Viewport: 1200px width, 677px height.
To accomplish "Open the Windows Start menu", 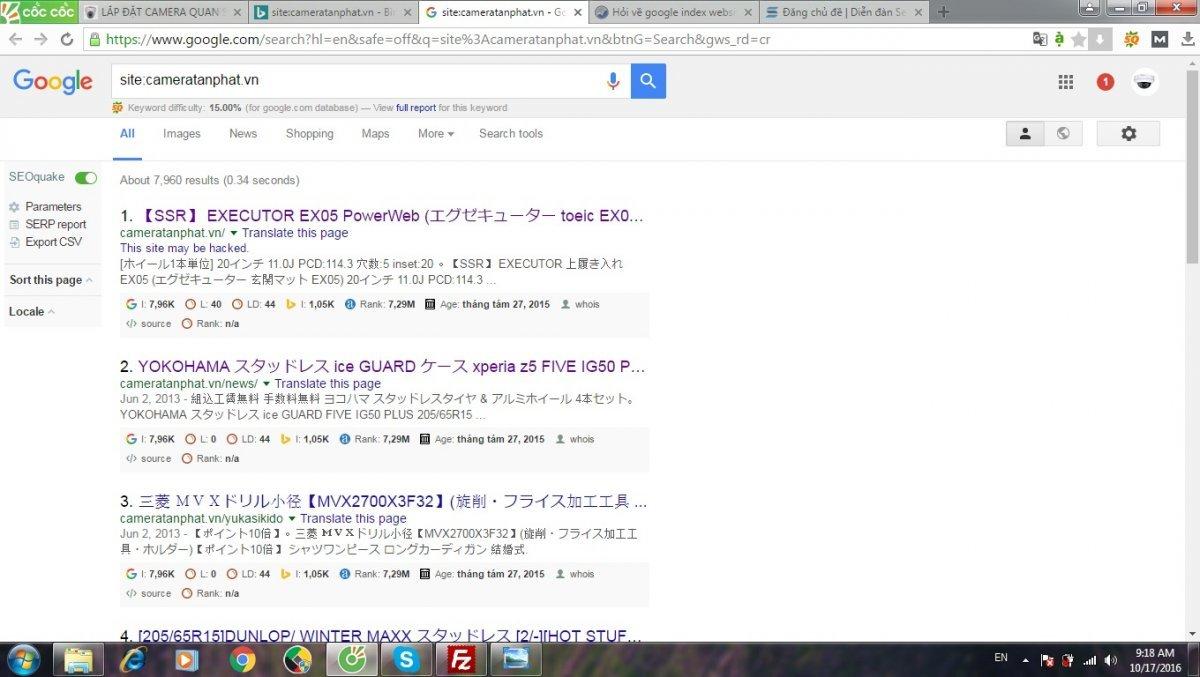I will (23, 659).
